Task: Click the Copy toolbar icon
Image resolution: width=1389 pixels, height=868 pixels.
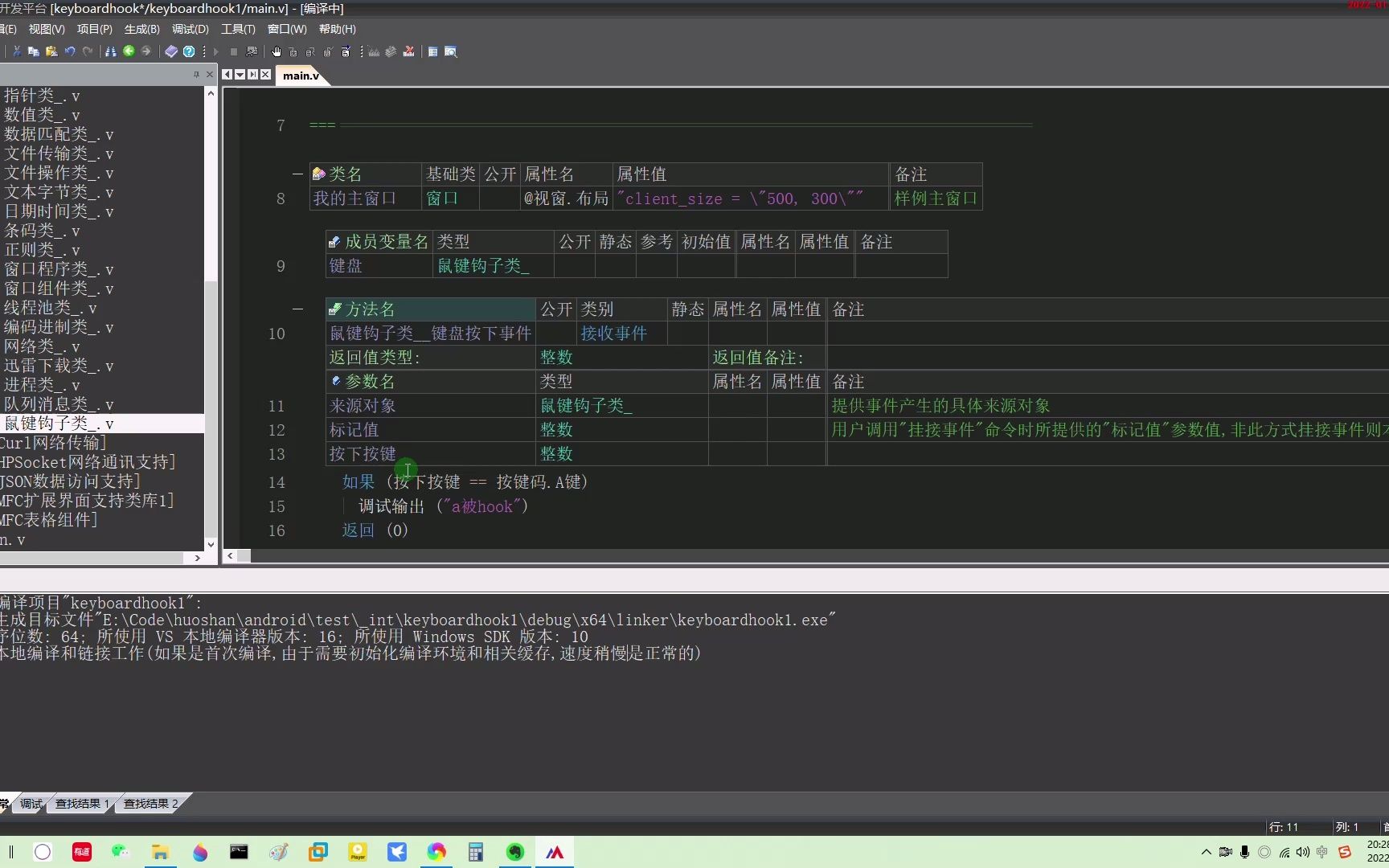Action: [34, 51]
